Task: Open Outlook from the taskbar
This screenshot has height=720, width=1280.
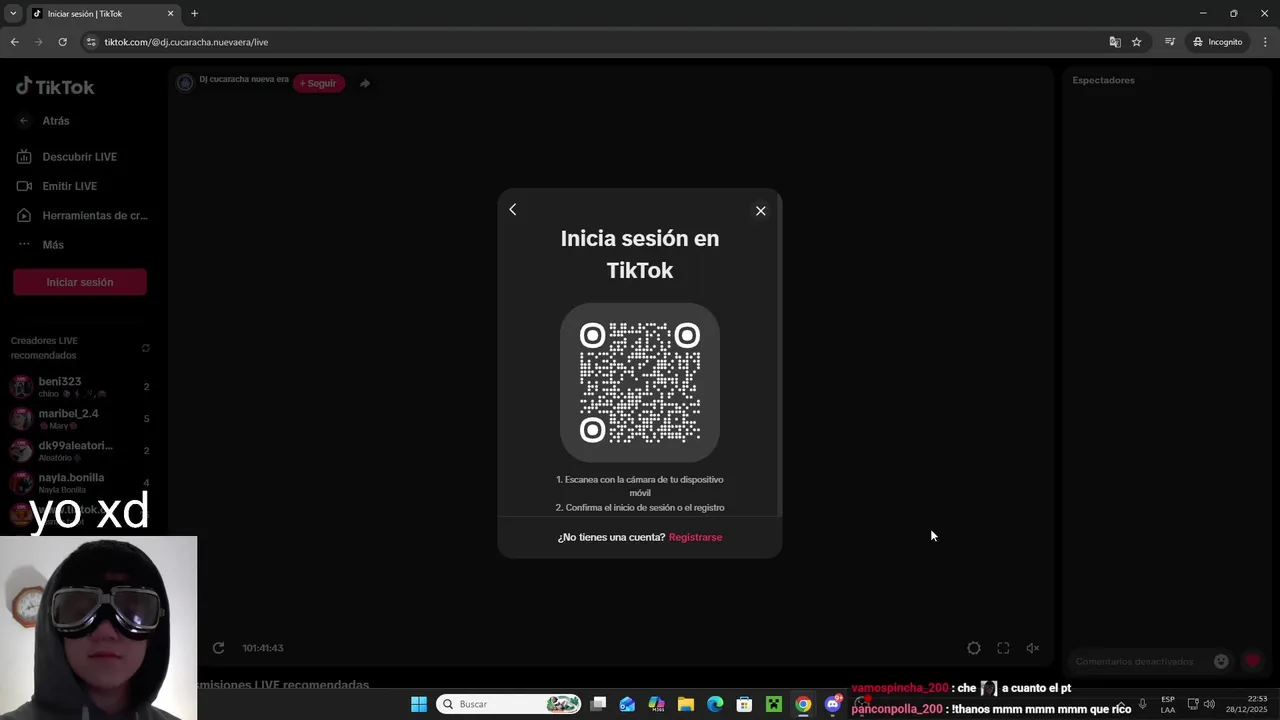Action: (627, 704)
